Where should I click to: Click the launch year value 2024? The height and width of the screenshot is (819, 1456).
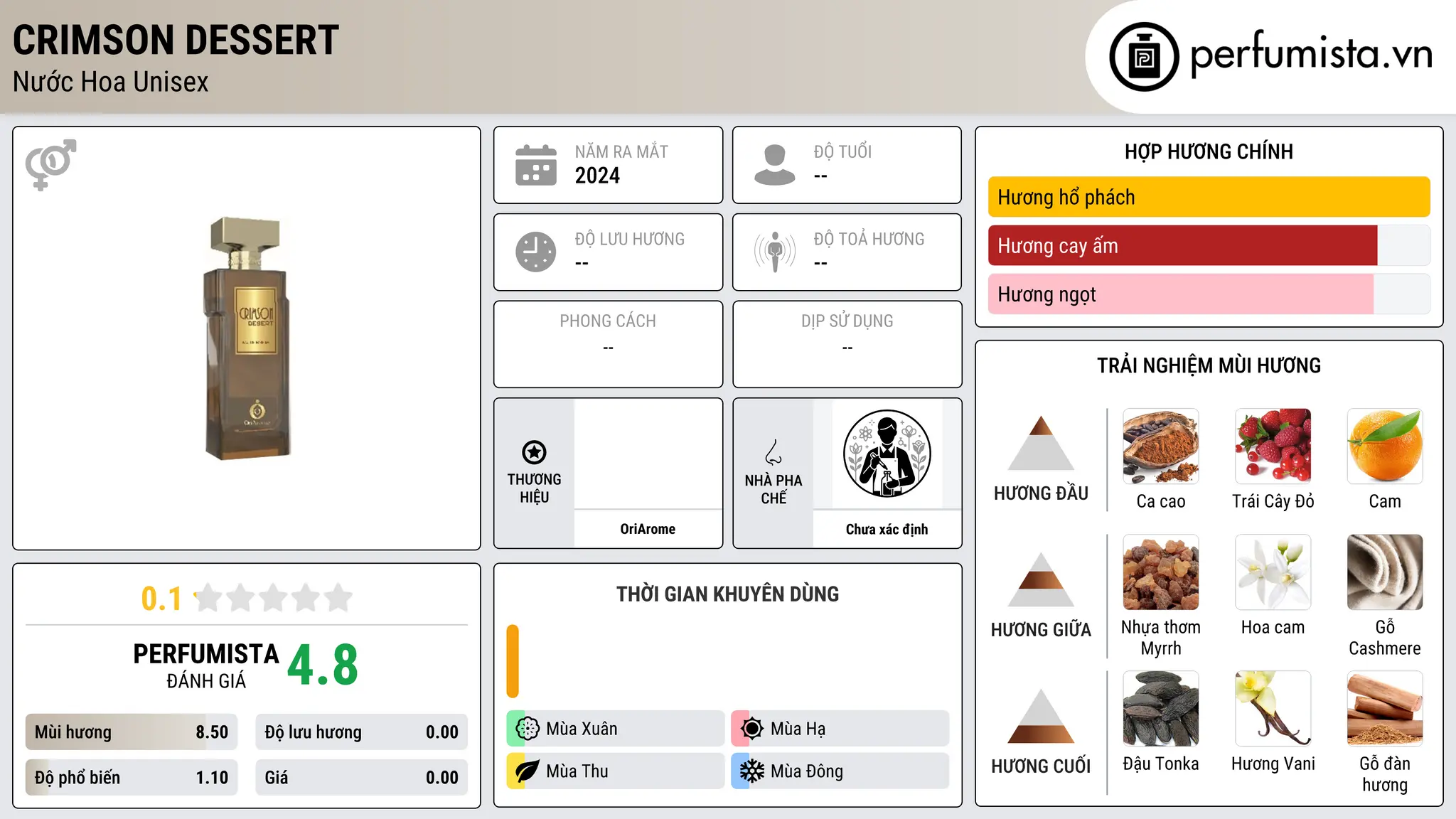click(x=597, y=176)
